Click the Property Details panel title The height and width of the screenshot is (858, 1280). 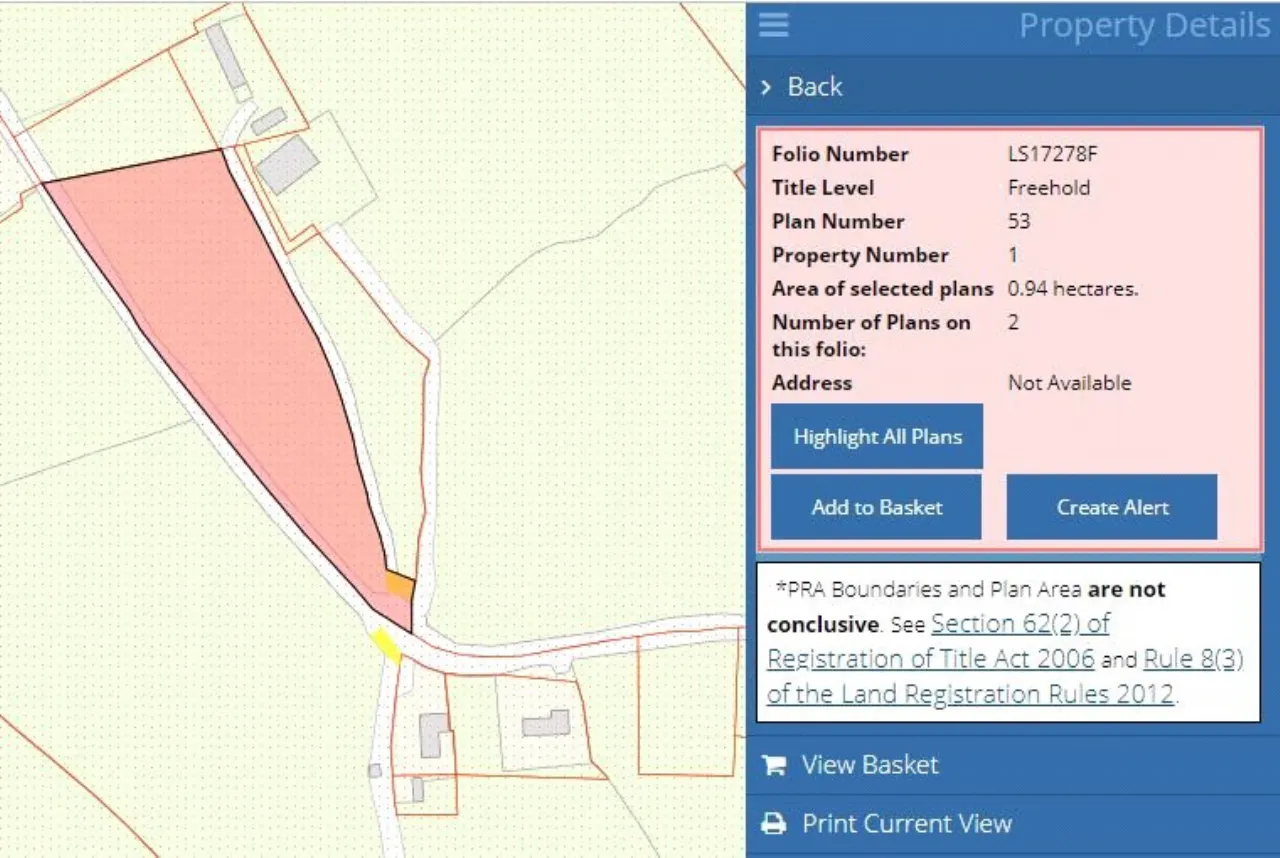pos(1143,26)
